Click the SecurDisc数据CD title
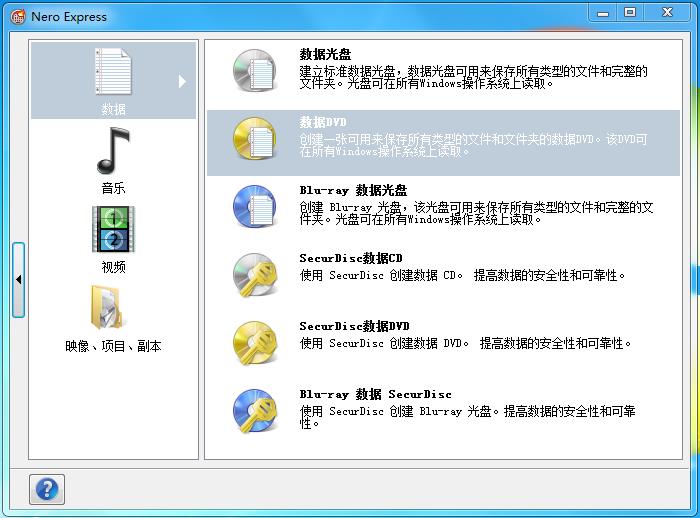Viewport: 700px width, 518px height. pos(351,258)
